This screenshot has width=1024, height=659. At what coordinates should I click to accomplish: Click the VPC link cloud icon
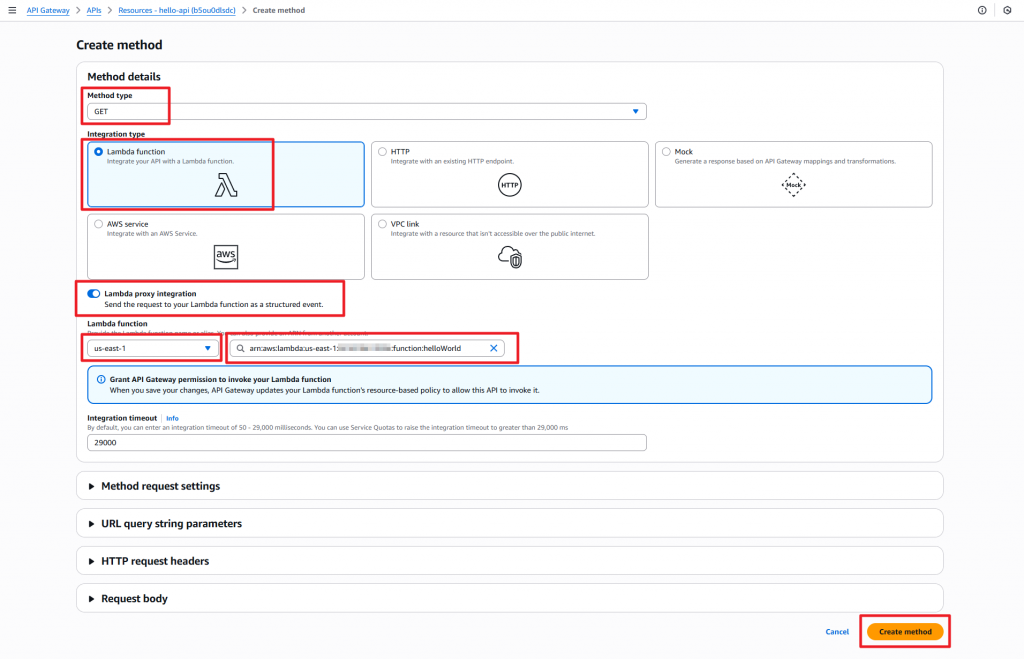click(x=510, y=257)
